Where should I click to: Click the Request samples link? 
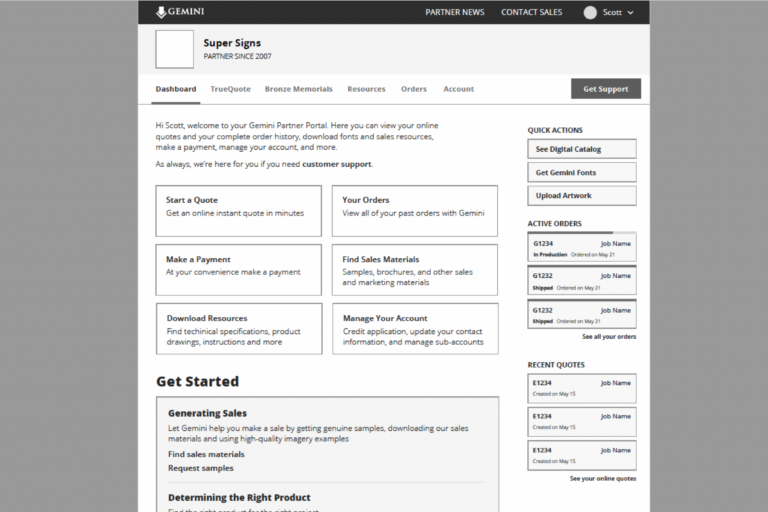tap(201, 468)
